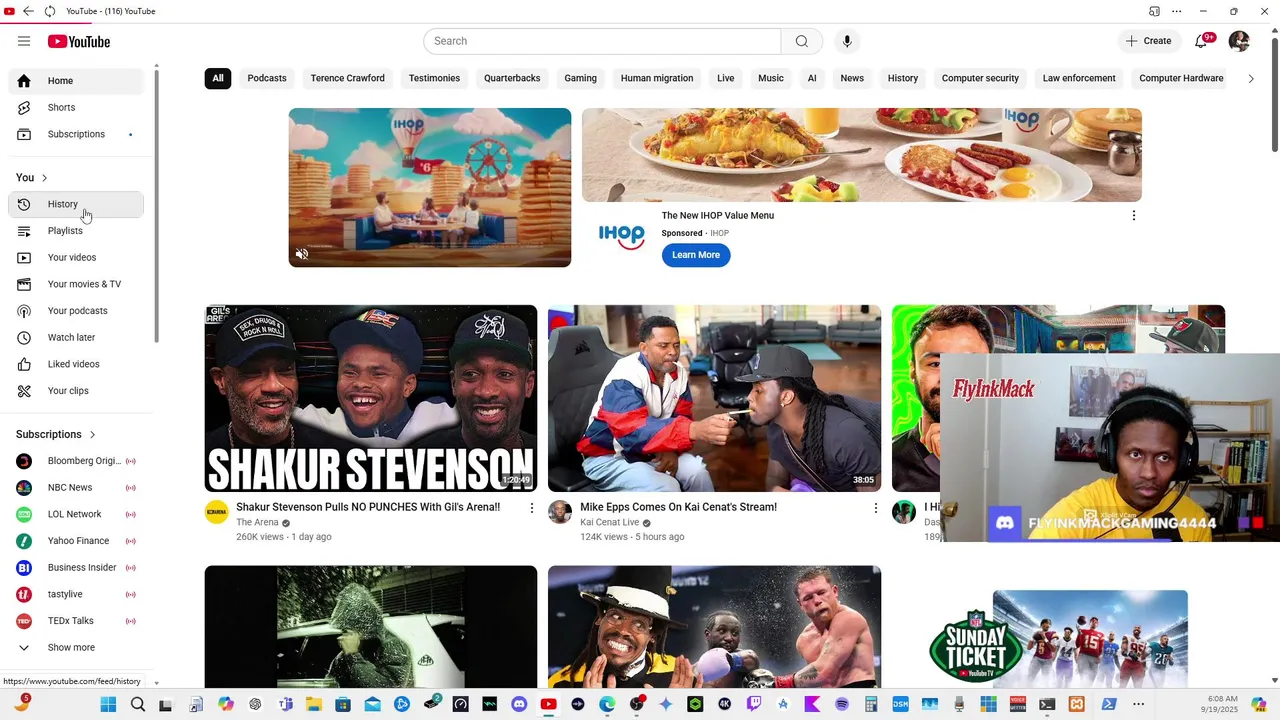This screenshot has width=1280, height=720.
Task: Open Discord from the taskbar
Action: pos(519,704)
